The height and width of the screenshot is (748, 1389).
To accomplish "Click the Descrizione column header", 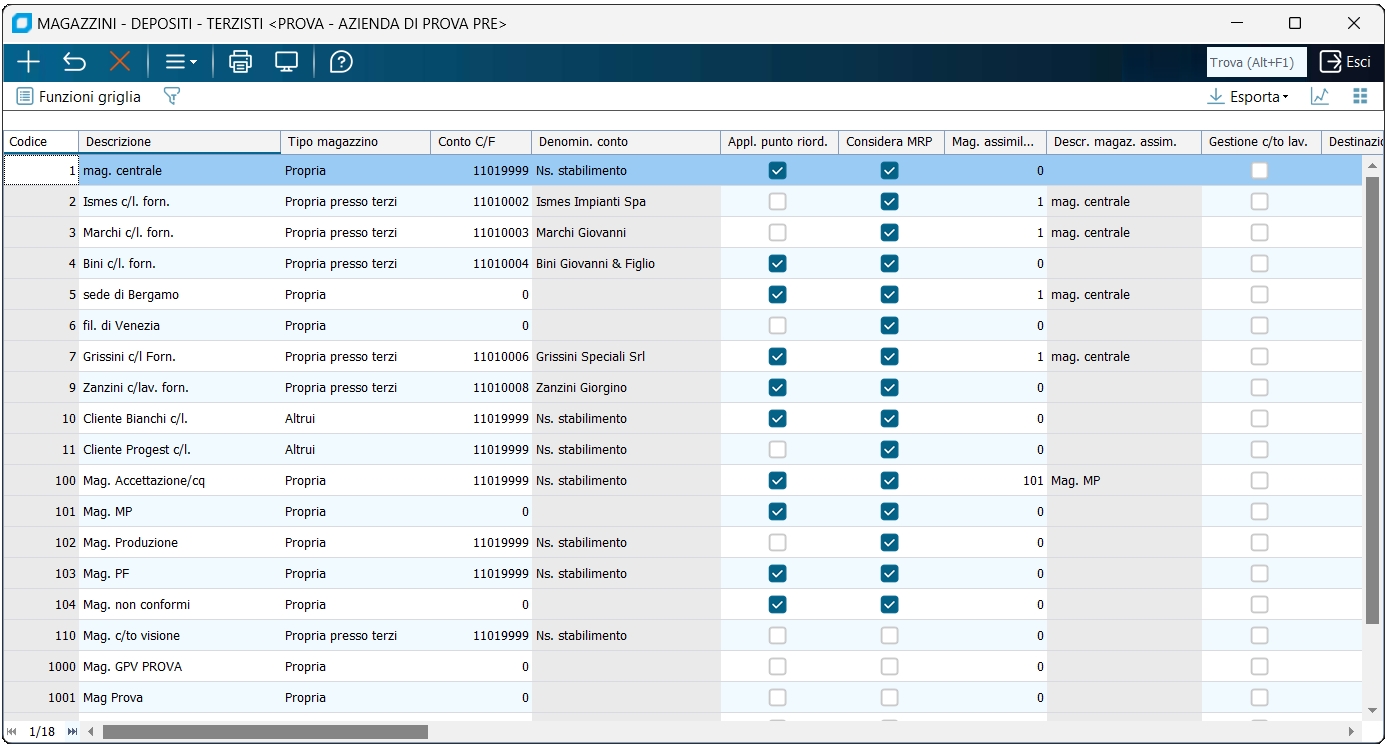I will pos(179,142).
